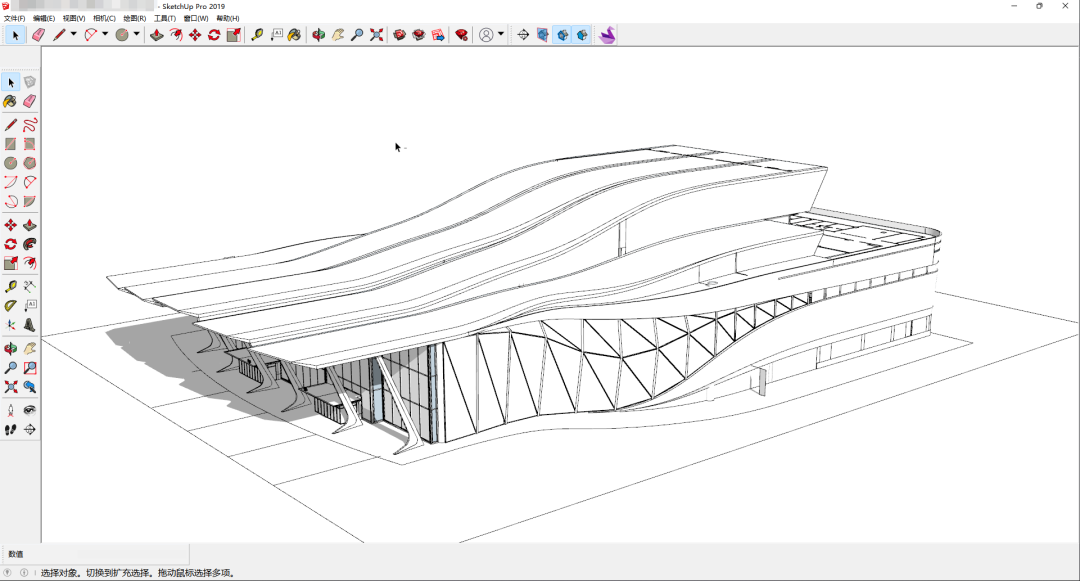Pick the Freehand drawing tool
Image resolution: width=1080 pixels, height=581 pixels.
(30, 125)
